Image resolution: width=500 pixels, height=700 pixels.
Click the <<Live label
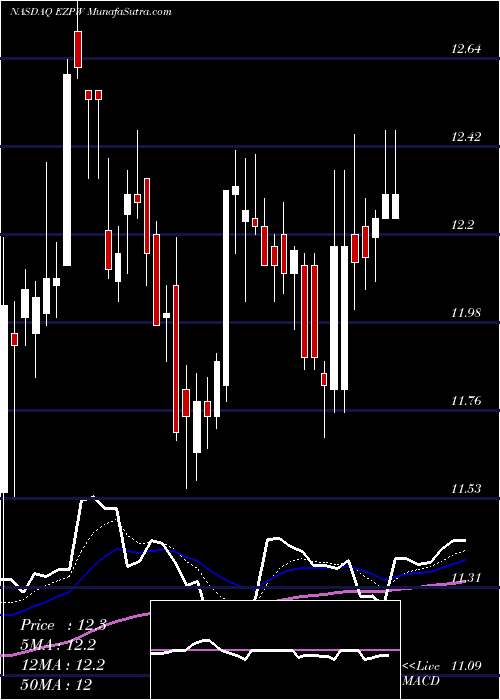coord(421,667)
